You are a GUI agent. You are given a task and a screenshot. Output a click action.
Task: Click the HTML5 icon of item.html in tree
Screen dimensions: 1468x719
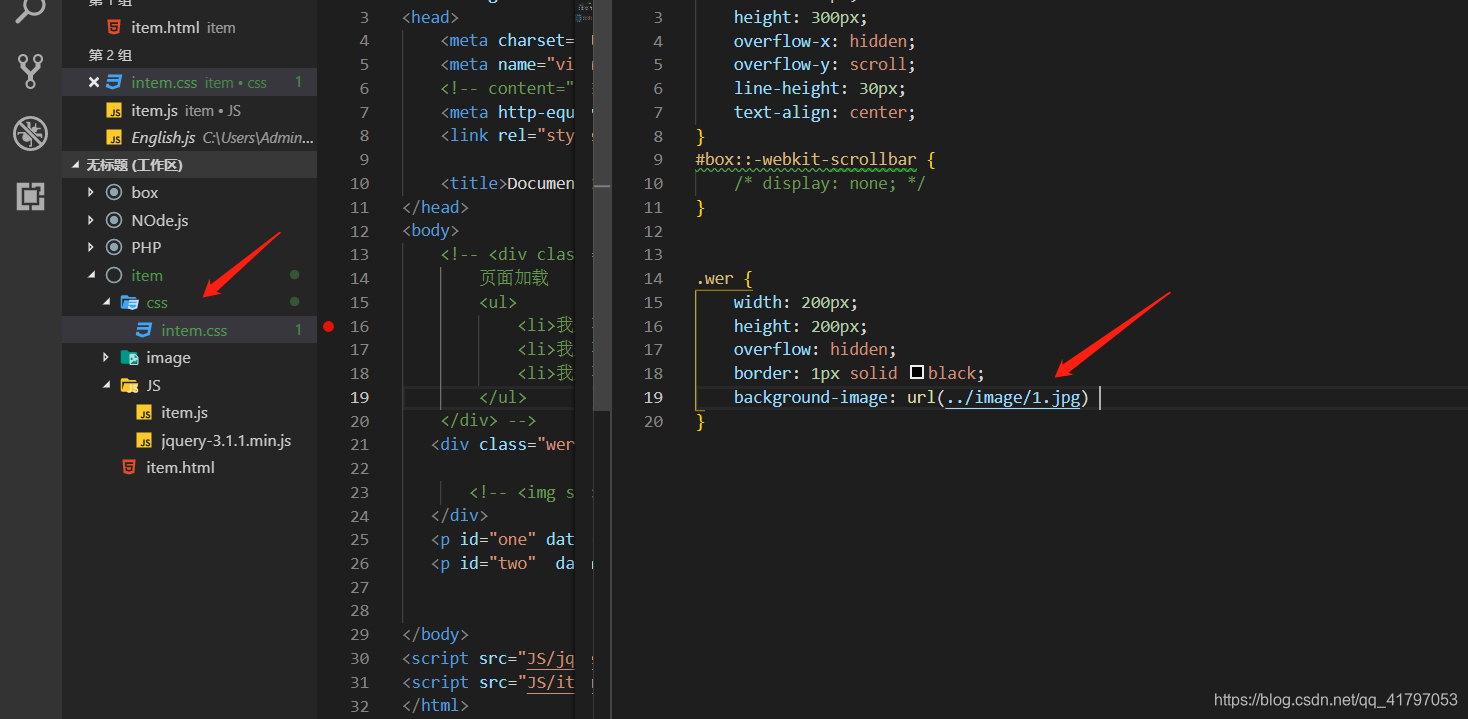(128, 467)
